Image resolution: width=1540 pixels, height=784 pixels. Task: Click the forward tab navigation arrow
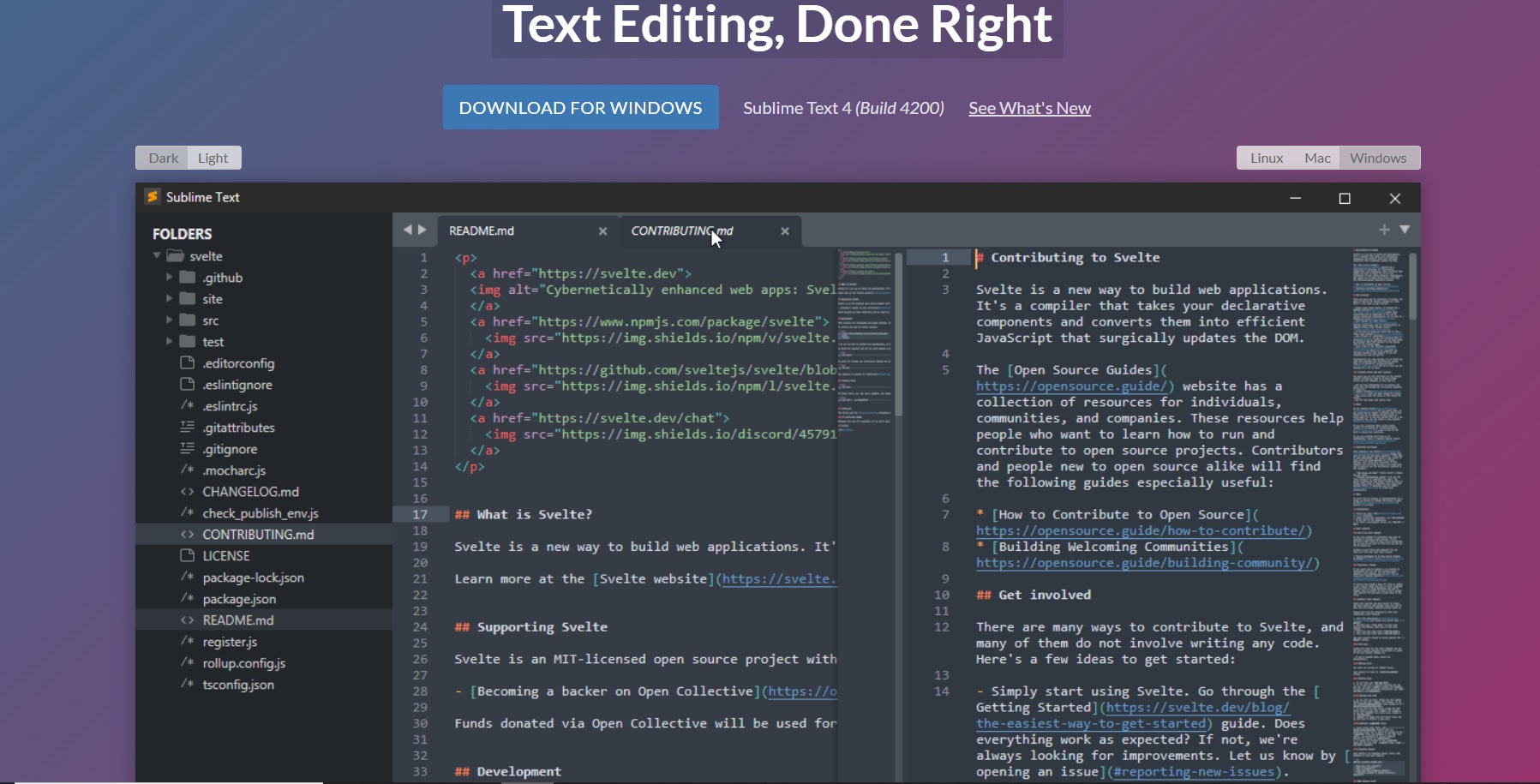pyautogui.click(x=422, y=230)
